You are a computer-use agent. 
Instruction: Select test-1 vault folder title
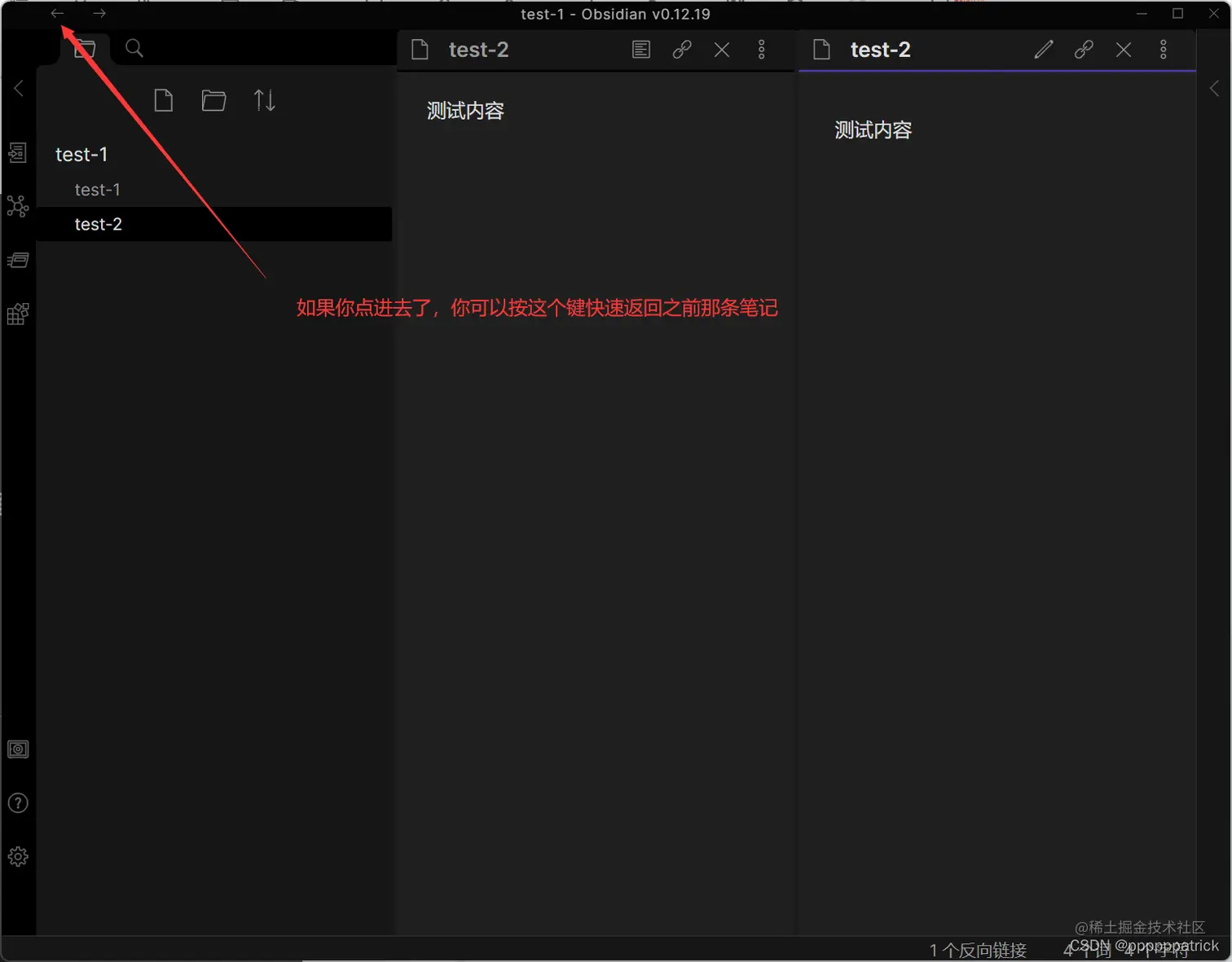(81, 155)
